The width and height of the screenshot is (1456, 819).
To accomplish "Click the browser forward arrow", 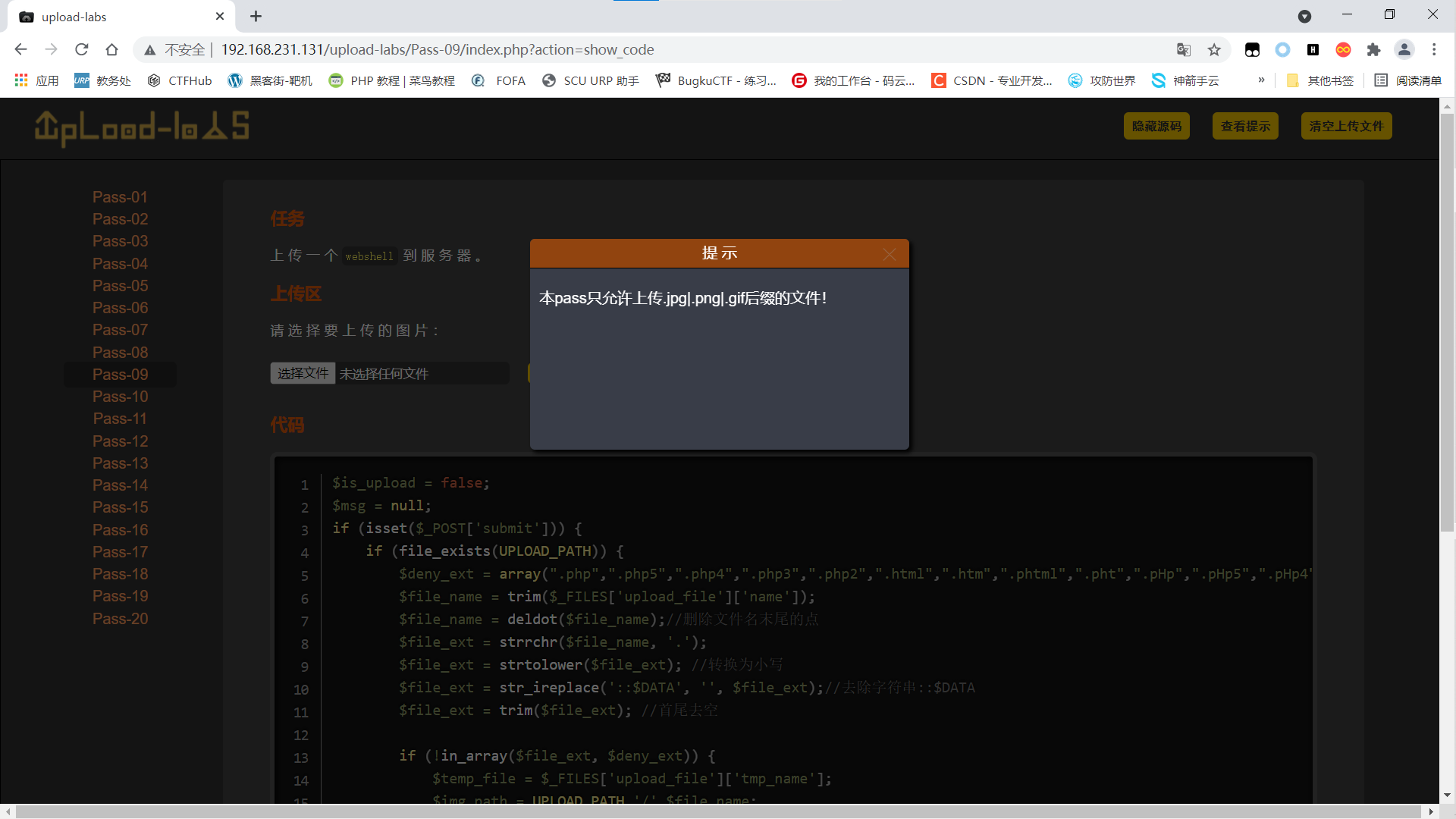I will point(51,49).
